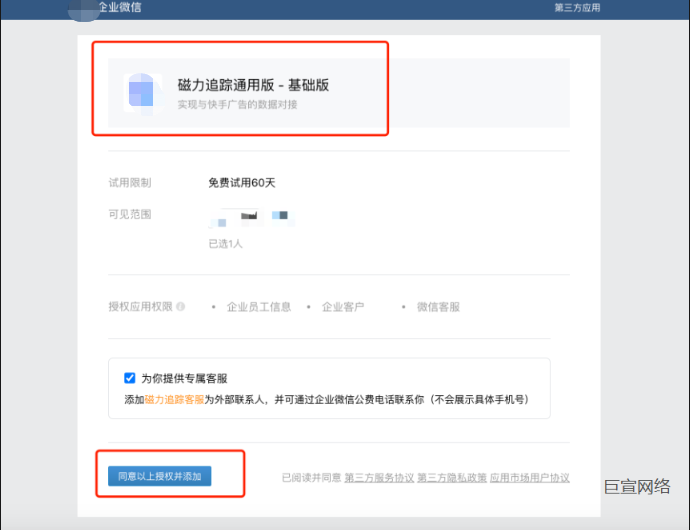Click the 企业微信 logo in header
Image resolution: width=690 pixels, height=530 pixels.
pos(106,7)
